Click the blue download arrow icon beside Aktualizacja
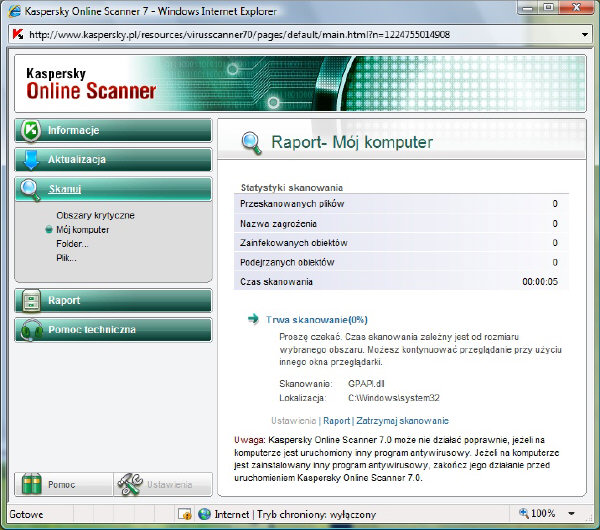This screenshot has width=600, height=530. point(31,160)
